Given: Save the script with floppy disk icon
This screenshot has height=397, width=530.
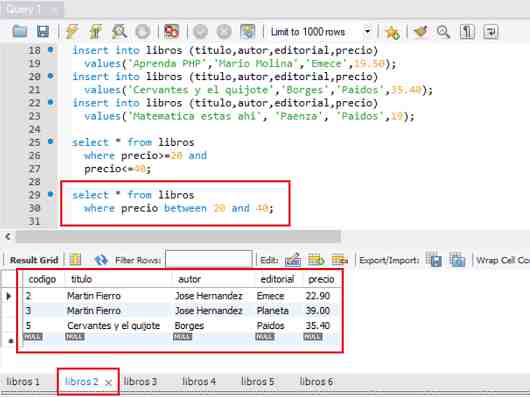Looking at the screenshot, I should (x=43, y=32).
